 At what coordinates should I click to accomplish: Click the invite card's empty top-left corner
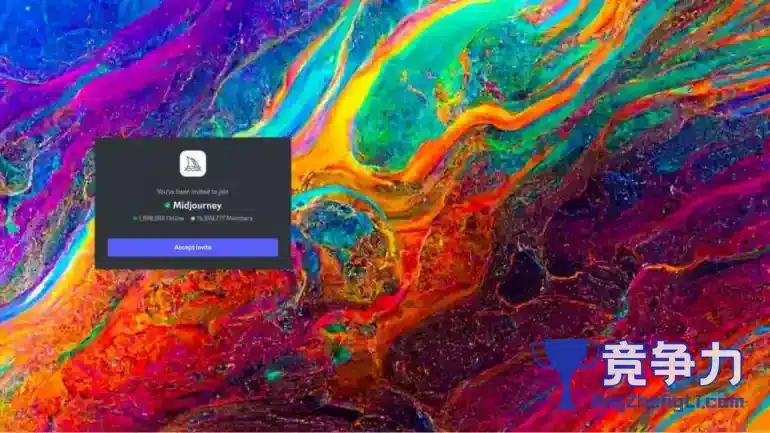click(x=110, y=150)
